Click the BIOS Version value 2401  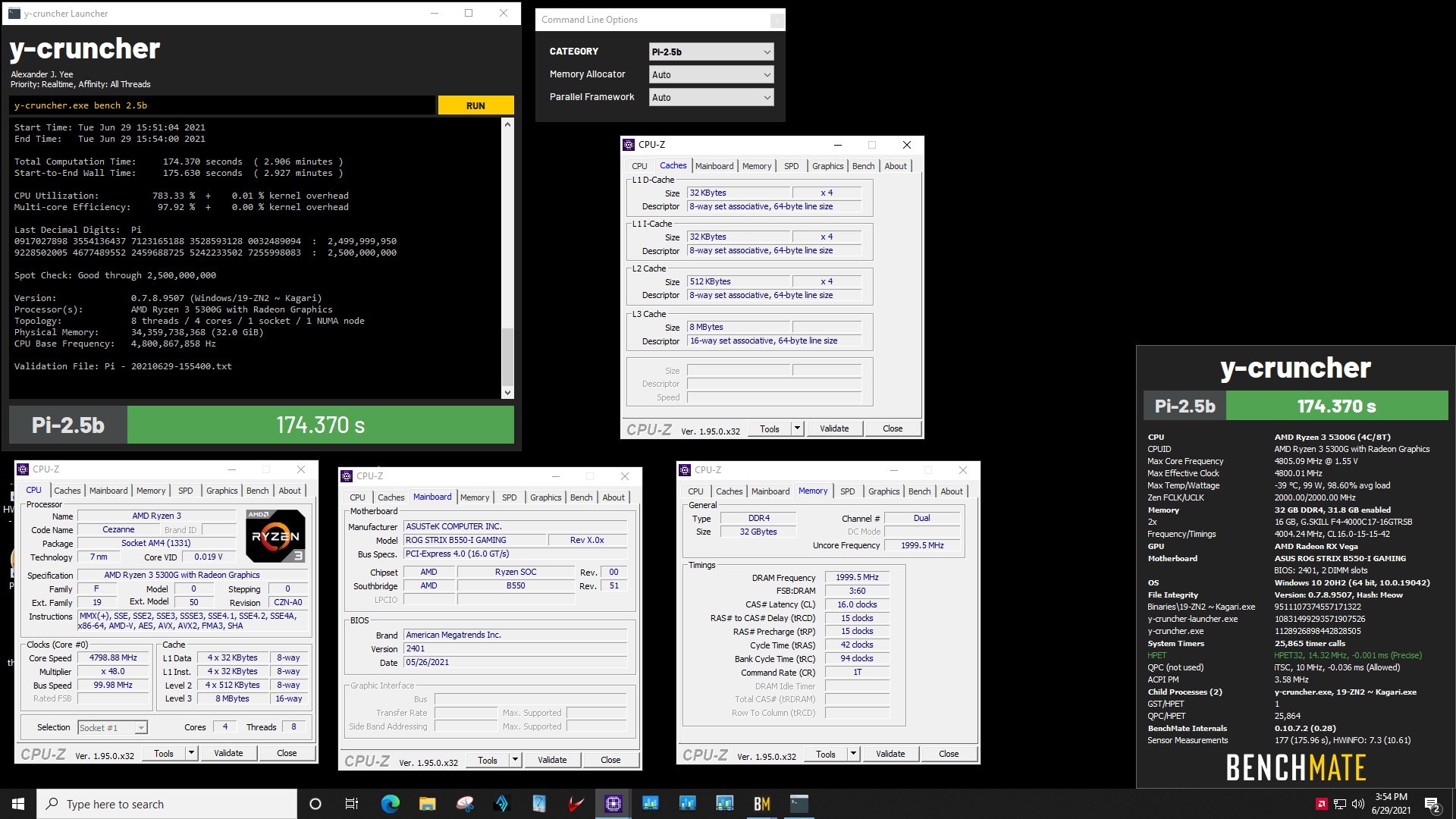[x=516, y=649]
